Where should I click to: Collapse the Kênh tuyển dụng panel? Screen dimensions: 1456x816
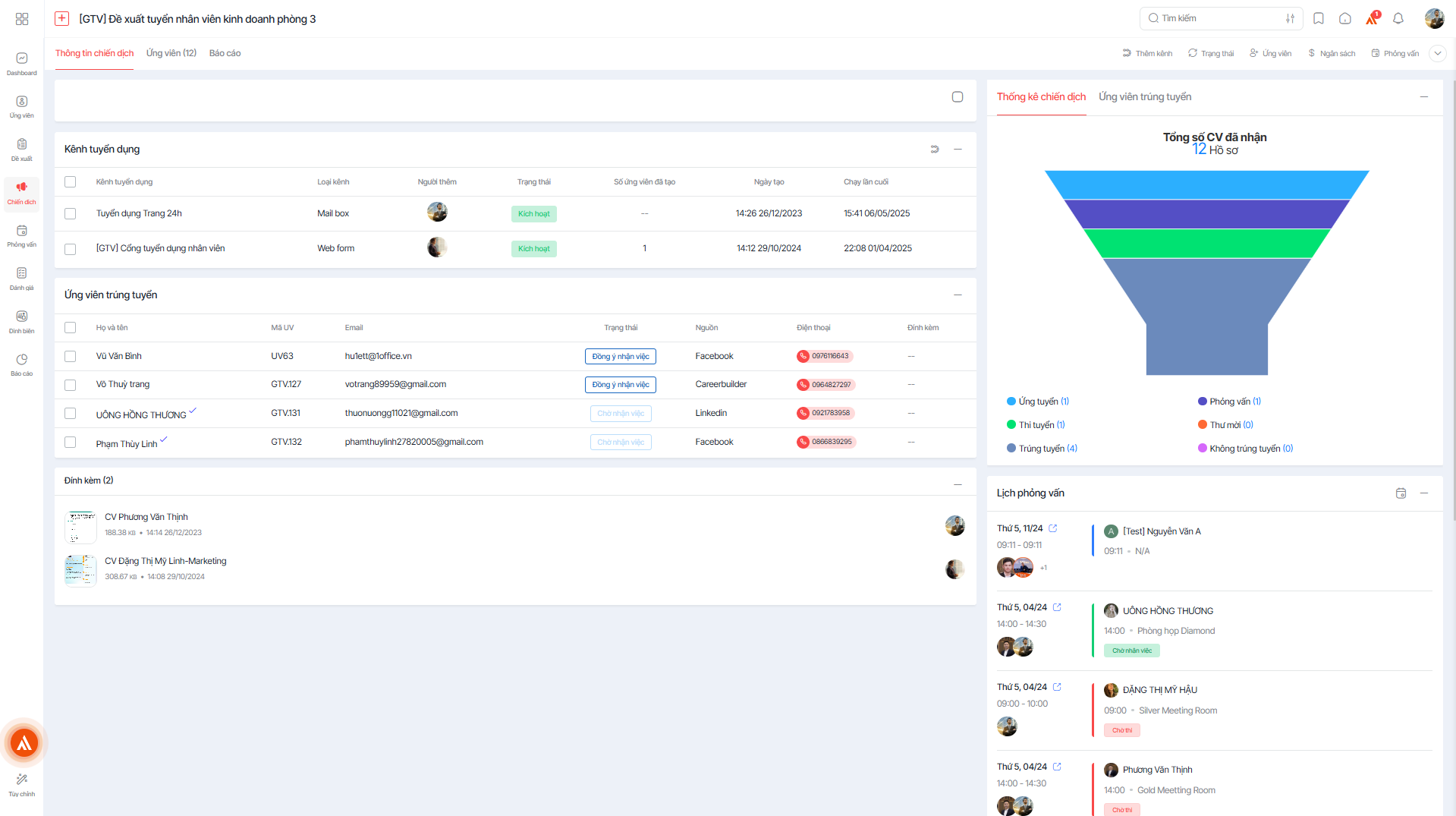tap(958, 150)
